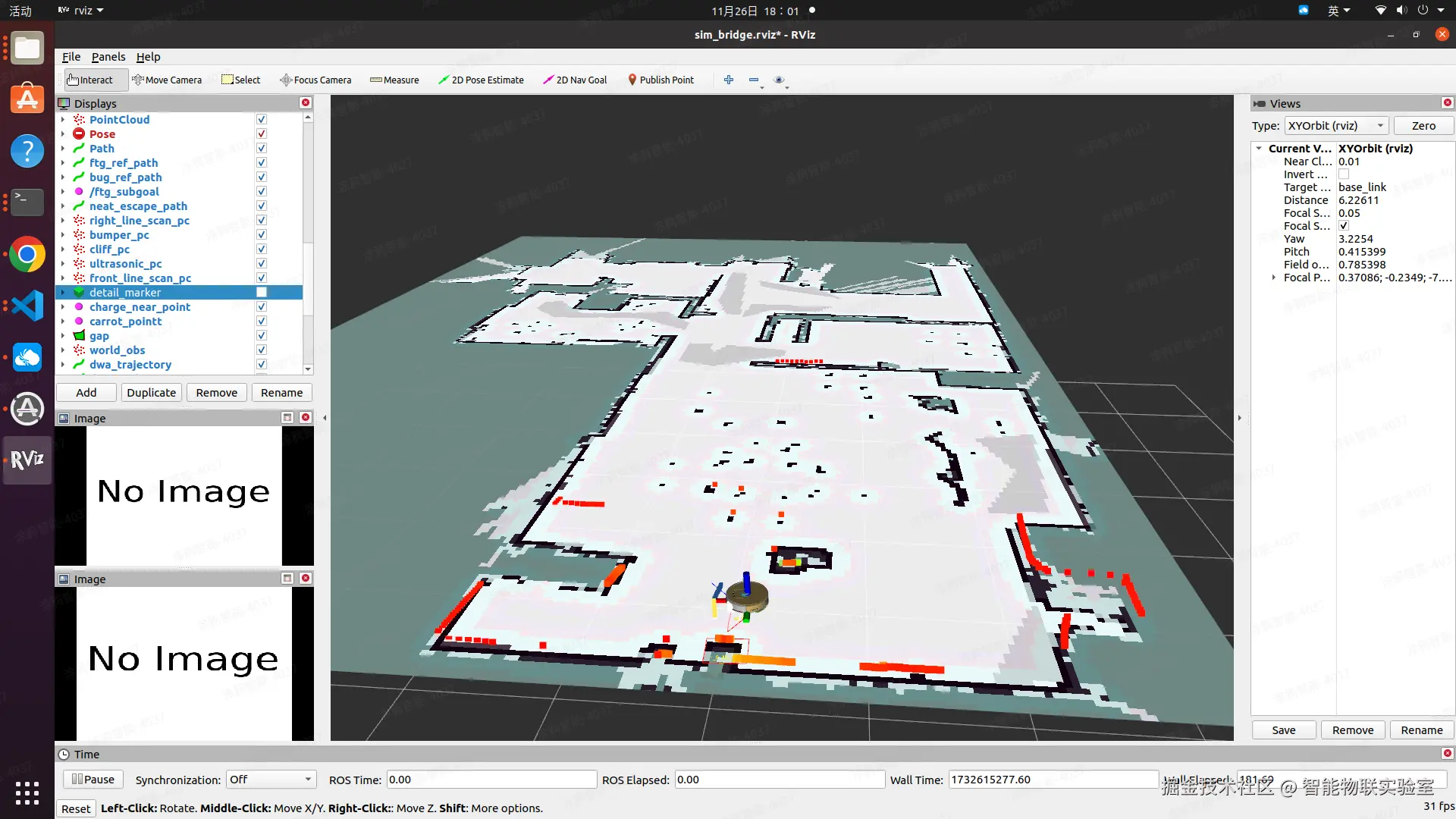Choose the Measure tool

[x=394, y=80]
